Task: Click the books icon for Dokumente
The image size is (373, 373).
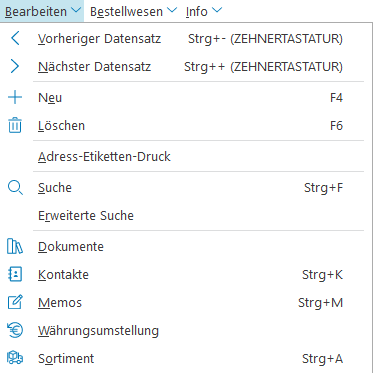Action: [15, 247]
